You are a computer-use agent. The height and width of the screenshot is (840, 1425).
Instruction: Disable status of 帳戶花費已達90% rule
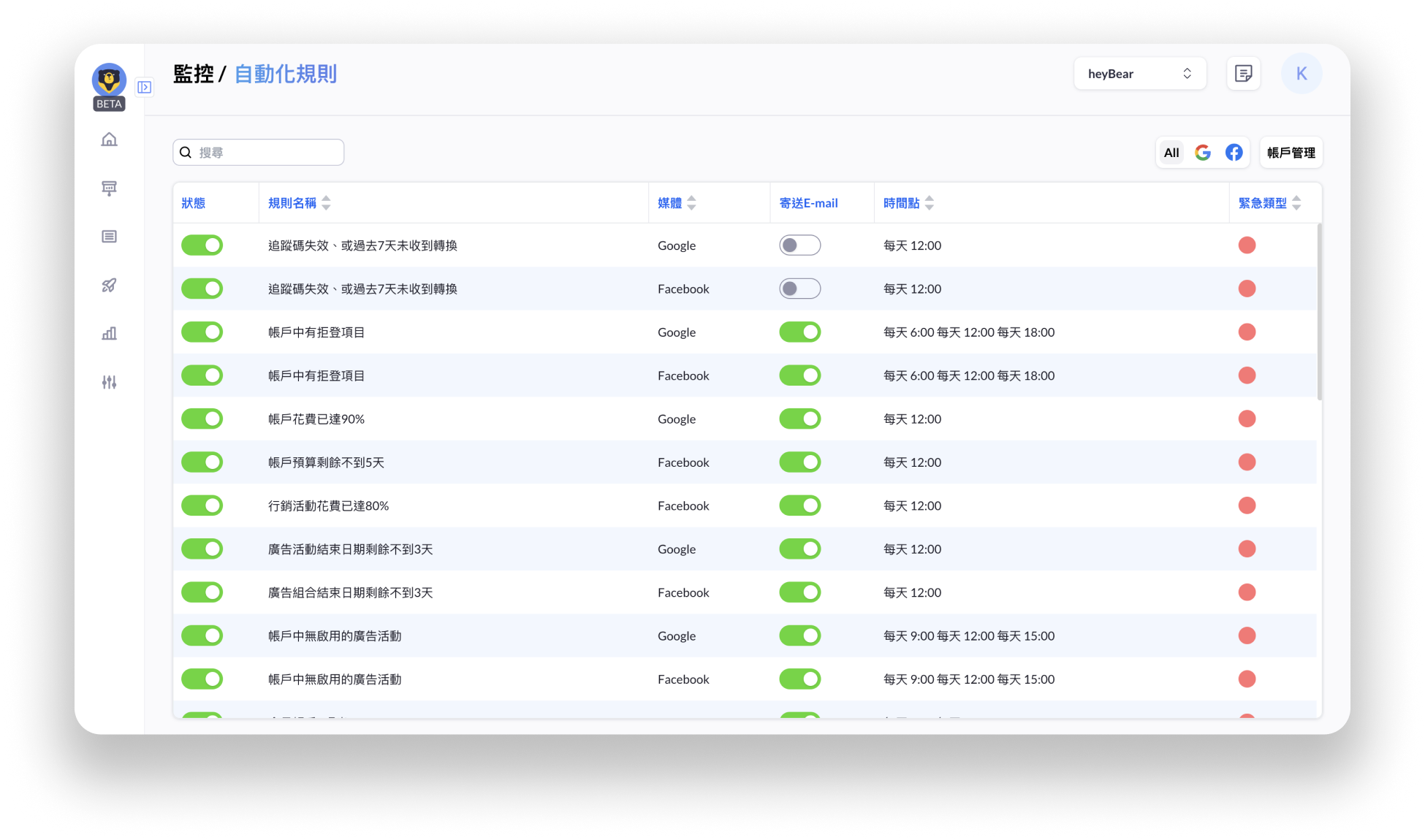[x=202, y=419]
